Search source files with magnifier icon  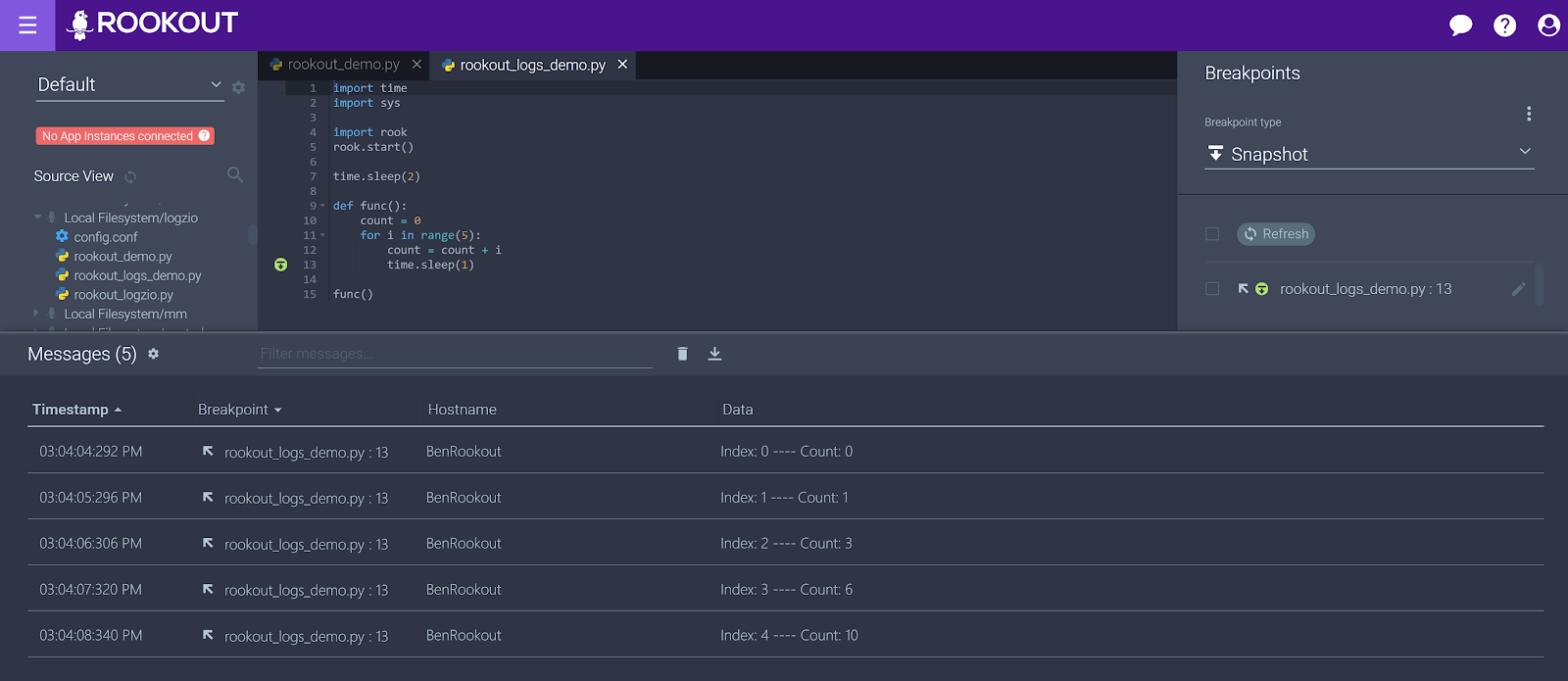click(234, 174)
